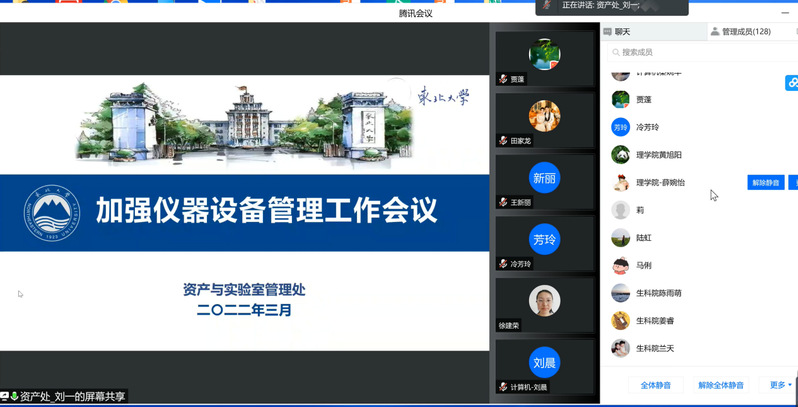The image size is (798, 407).
Task: Click 资产处_刘一的屏幕共享 label
Action: [72, 397]
